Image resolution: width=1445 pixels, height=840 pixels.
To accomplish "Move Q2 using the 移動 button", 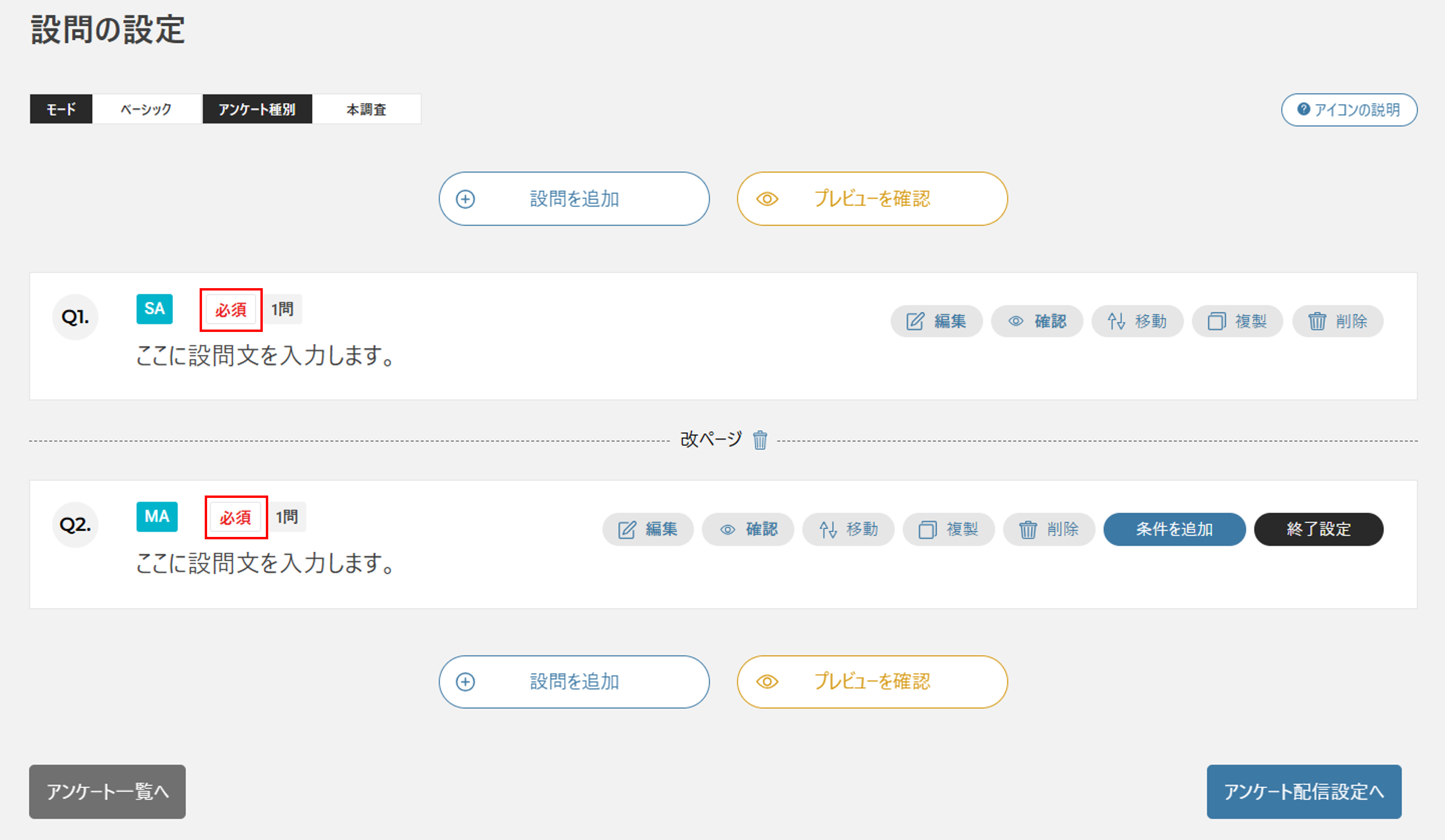I will pyautogui.click(x=848, y=529).
